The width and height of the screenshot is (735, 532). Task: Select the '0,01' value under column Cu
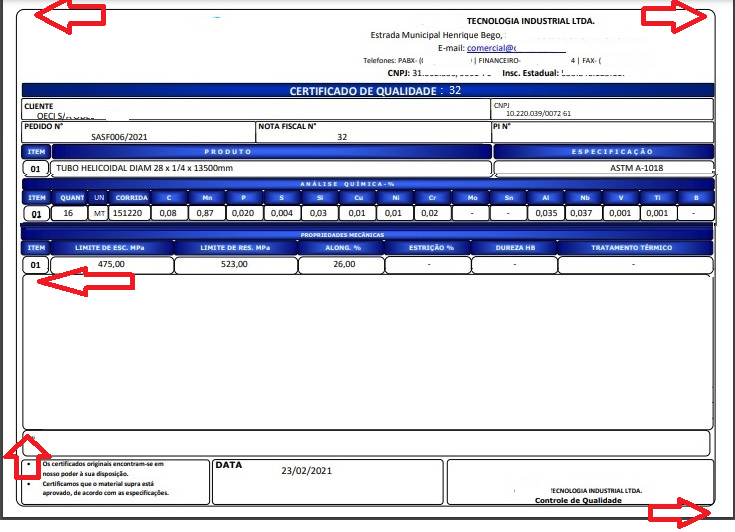click(x=357, y=213)
